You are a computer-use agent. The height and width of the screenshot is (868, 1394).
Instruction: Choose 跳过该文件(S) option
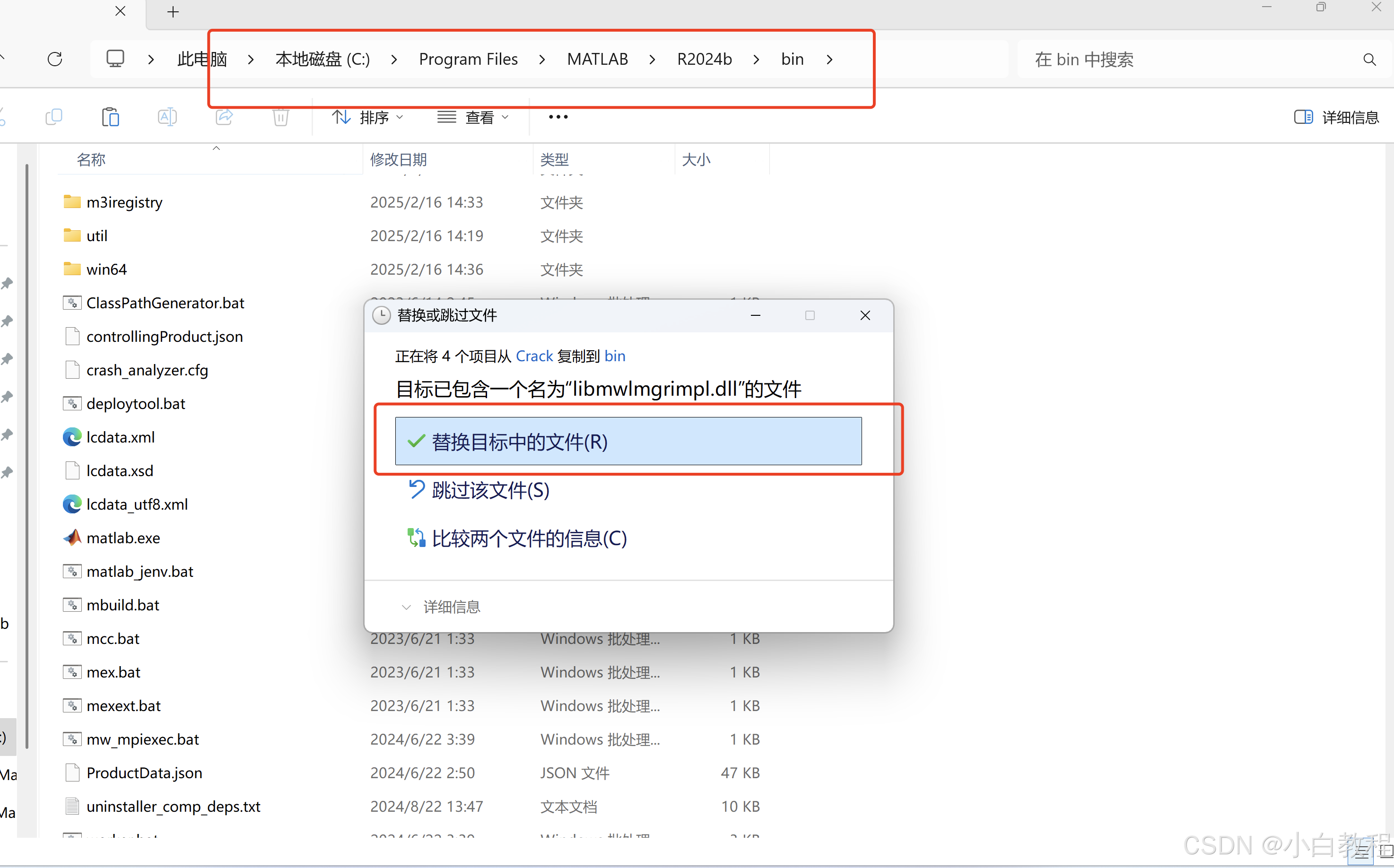coord(490,490)
